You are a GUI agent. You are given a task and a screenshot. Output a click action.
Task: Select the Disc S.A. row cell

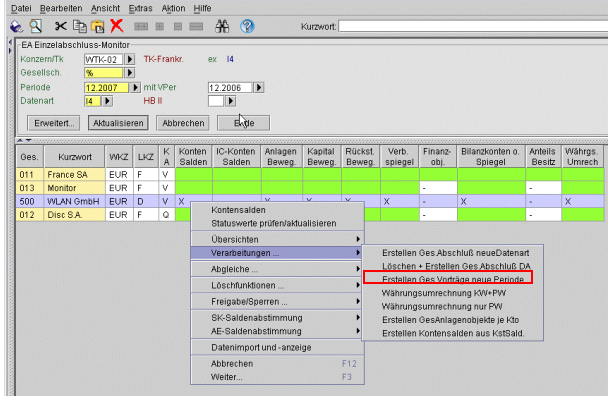coord(75,215)
